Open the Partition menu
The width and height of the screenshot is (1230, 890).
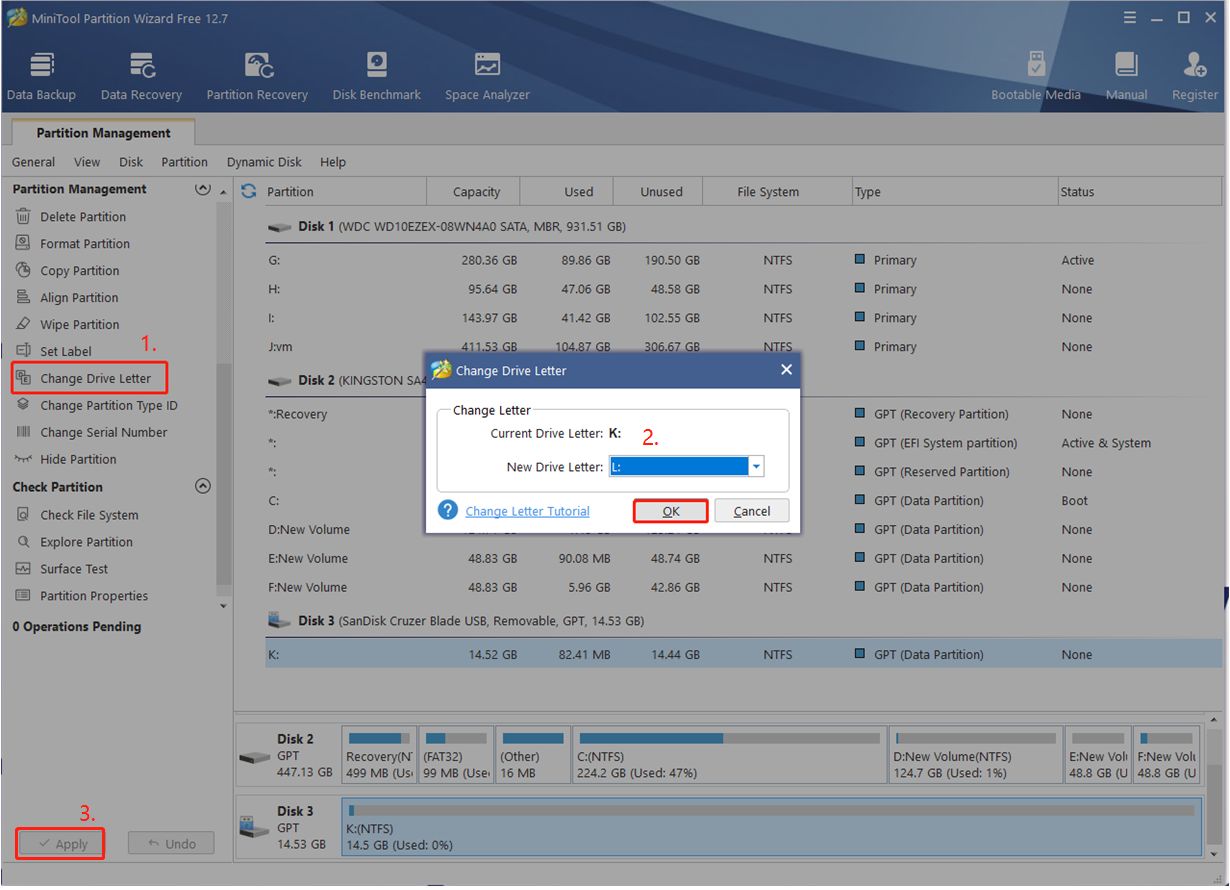(x=184, y=162)
